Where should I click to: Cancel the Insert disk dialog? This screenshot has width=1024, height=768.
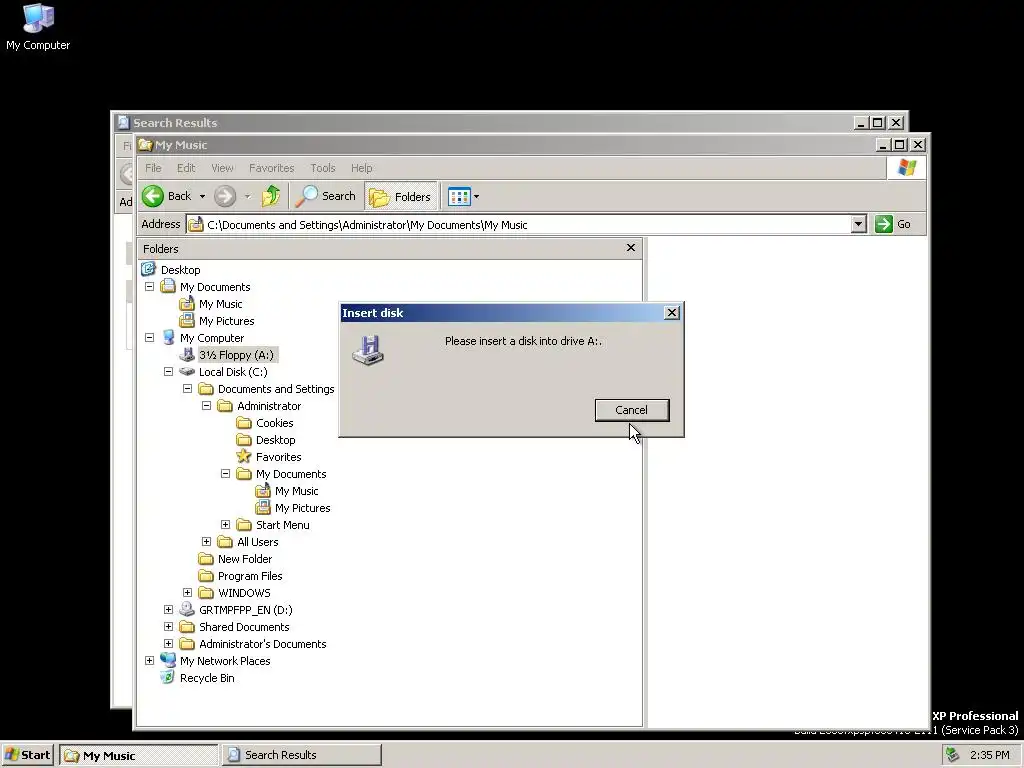[632, 410]
